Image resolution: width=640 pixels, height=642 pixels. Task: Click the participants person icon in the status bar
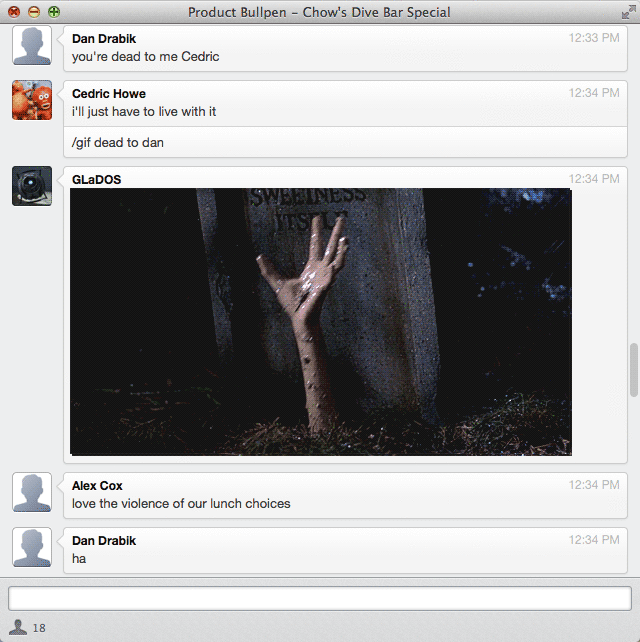click(x=18, y=627)
